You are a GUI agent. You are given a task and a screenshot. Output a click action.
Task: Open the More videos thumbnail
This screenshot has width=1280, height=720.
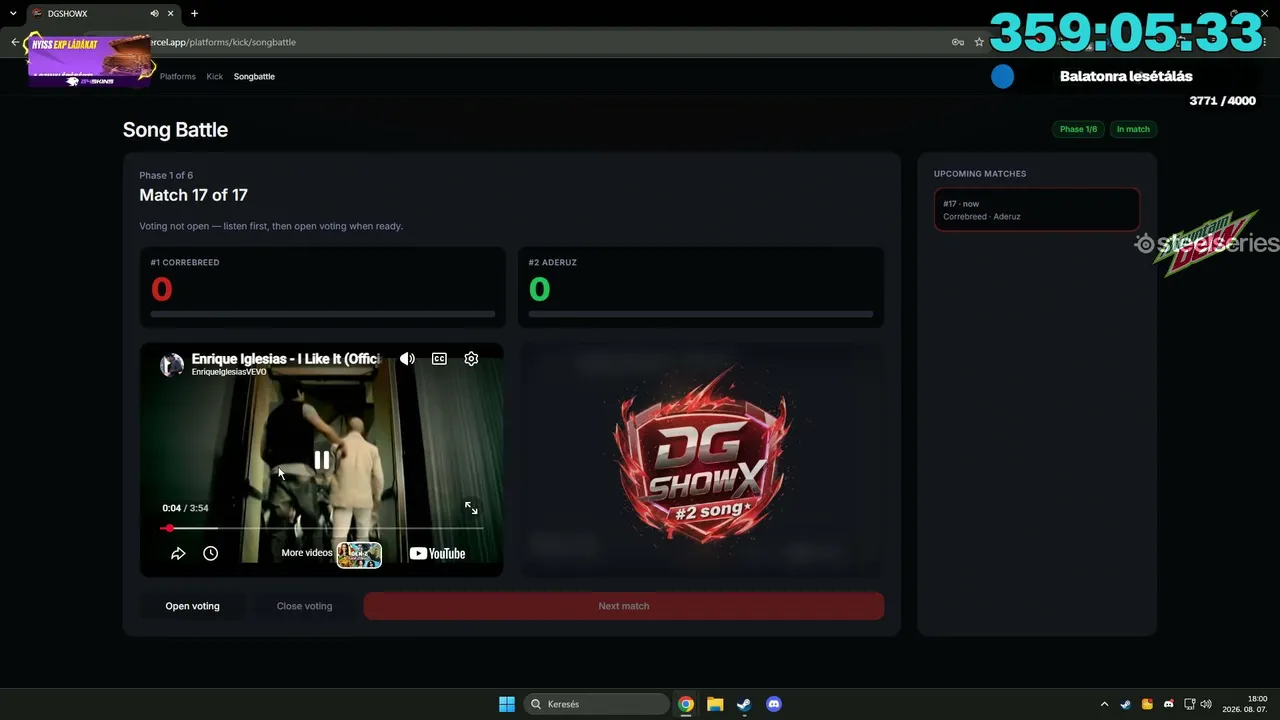[x=359, y=555]
